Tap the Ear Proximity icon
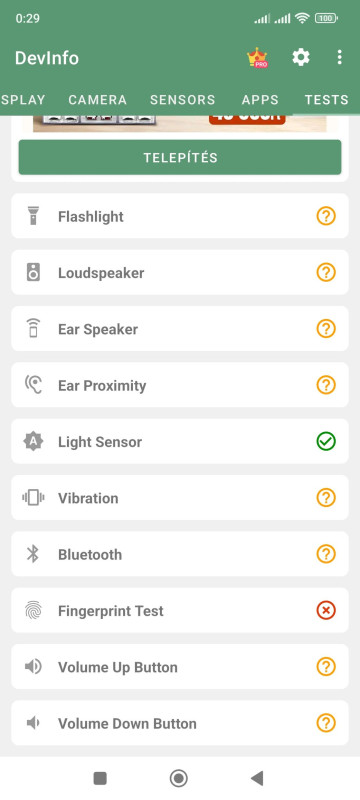Viewport: 360px width, 800px height. [x=33, y=385]
